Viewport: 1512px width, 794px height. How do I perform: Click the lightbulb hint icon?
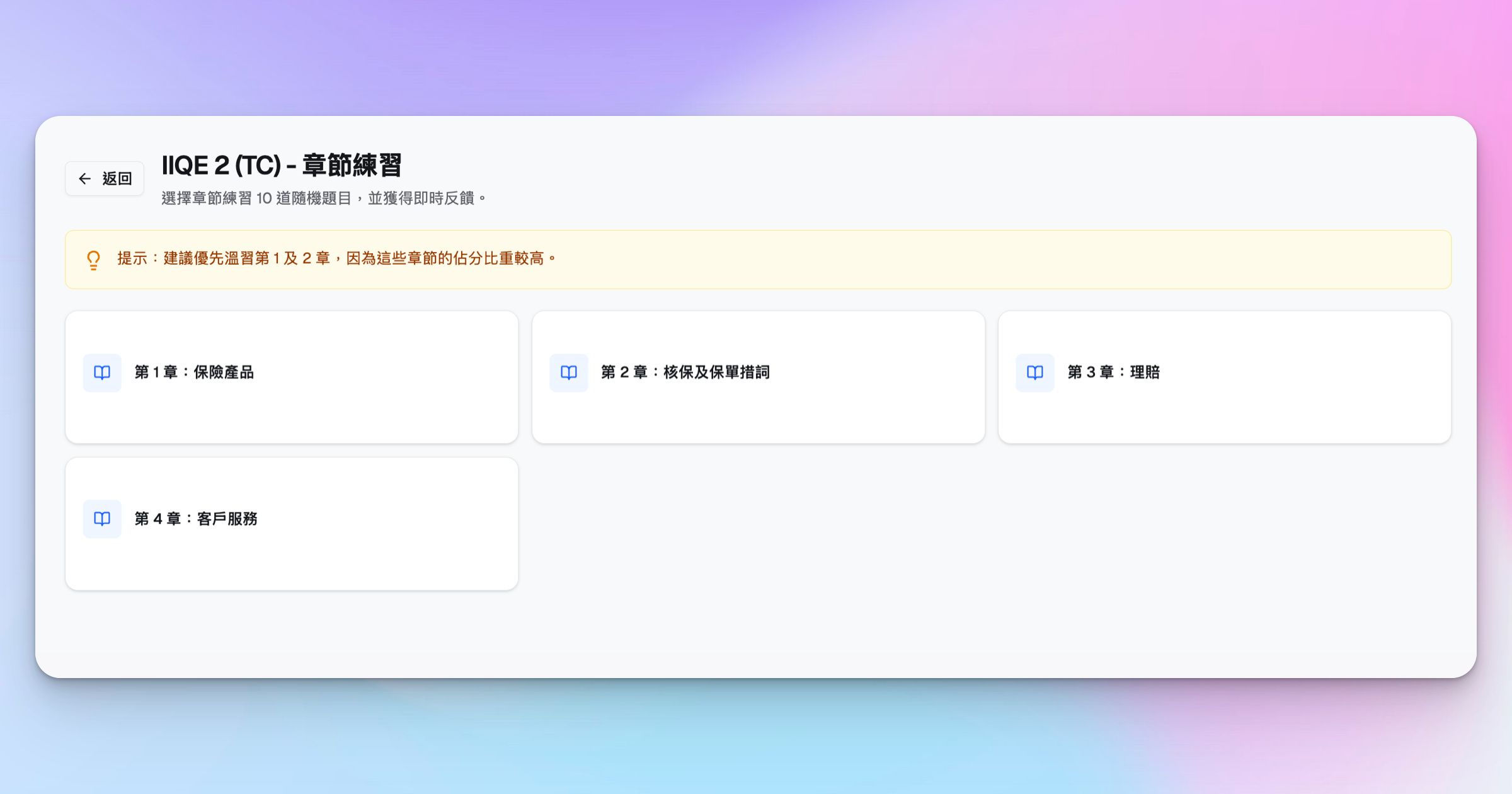[x=93, y=260]
